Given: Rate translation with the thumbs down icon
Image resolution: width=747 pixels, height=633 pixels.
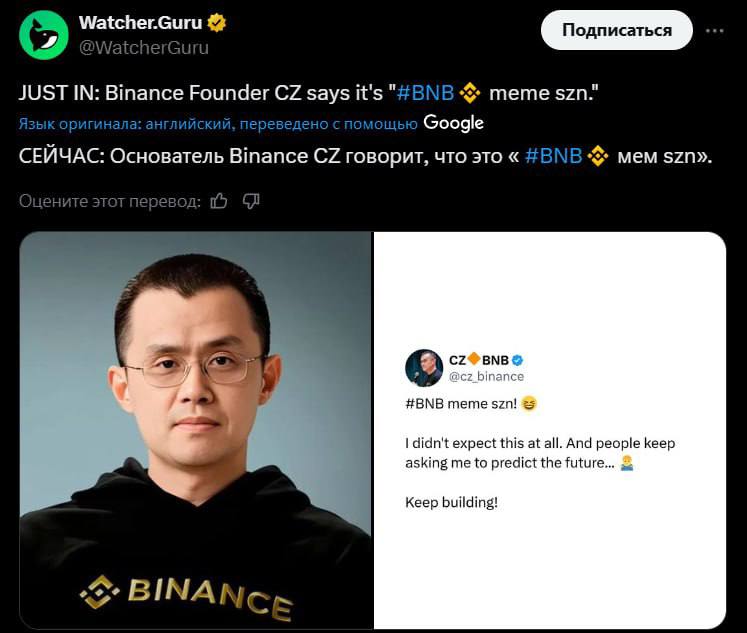Looking at the screenshot, I should coord(251,201).
